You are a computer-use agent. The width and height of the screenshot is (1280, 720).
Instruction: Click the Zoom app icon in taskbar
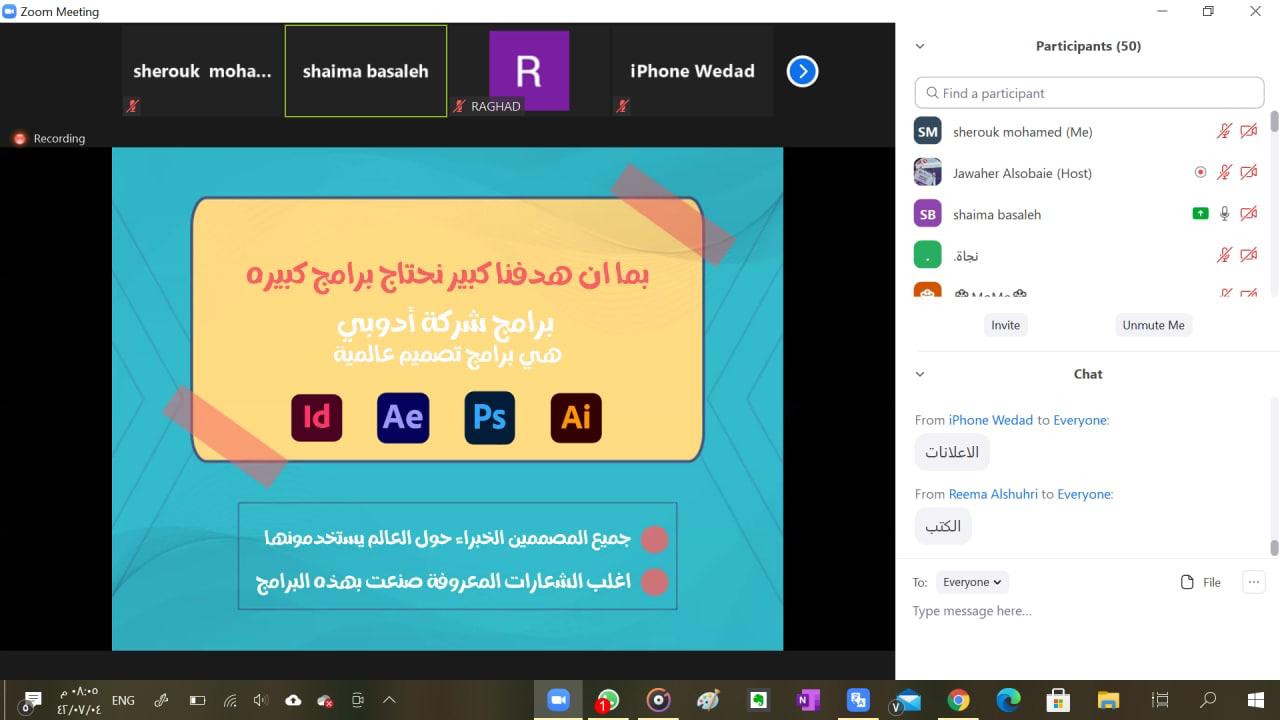coord(558,700)
